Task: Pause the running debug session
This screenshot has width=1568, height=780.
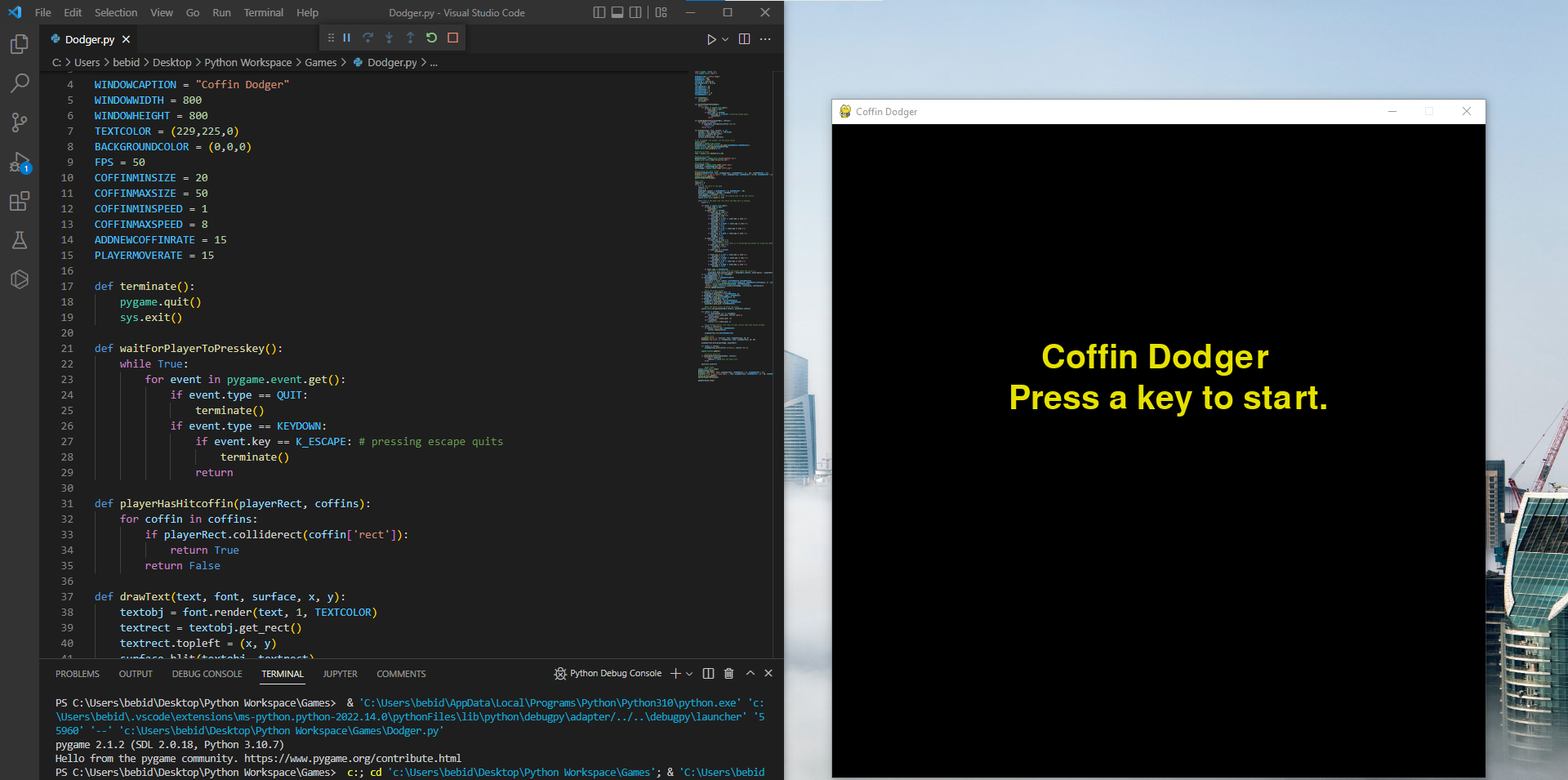Action: [x=346, y=38]
